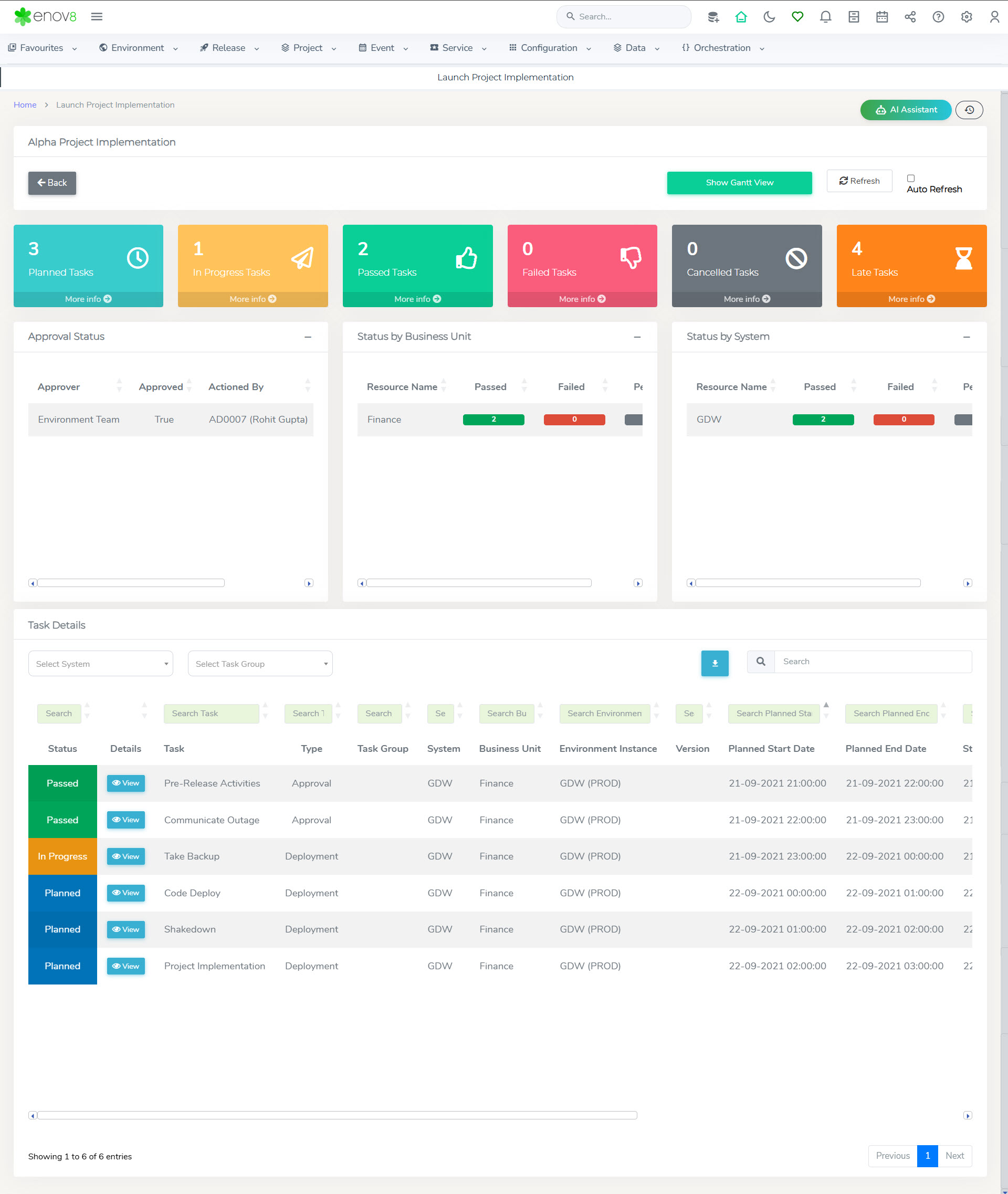The width and height of the screenshot is (1008, 1194).
Task: Open the calendar icon in header
Action: [881, 17]
